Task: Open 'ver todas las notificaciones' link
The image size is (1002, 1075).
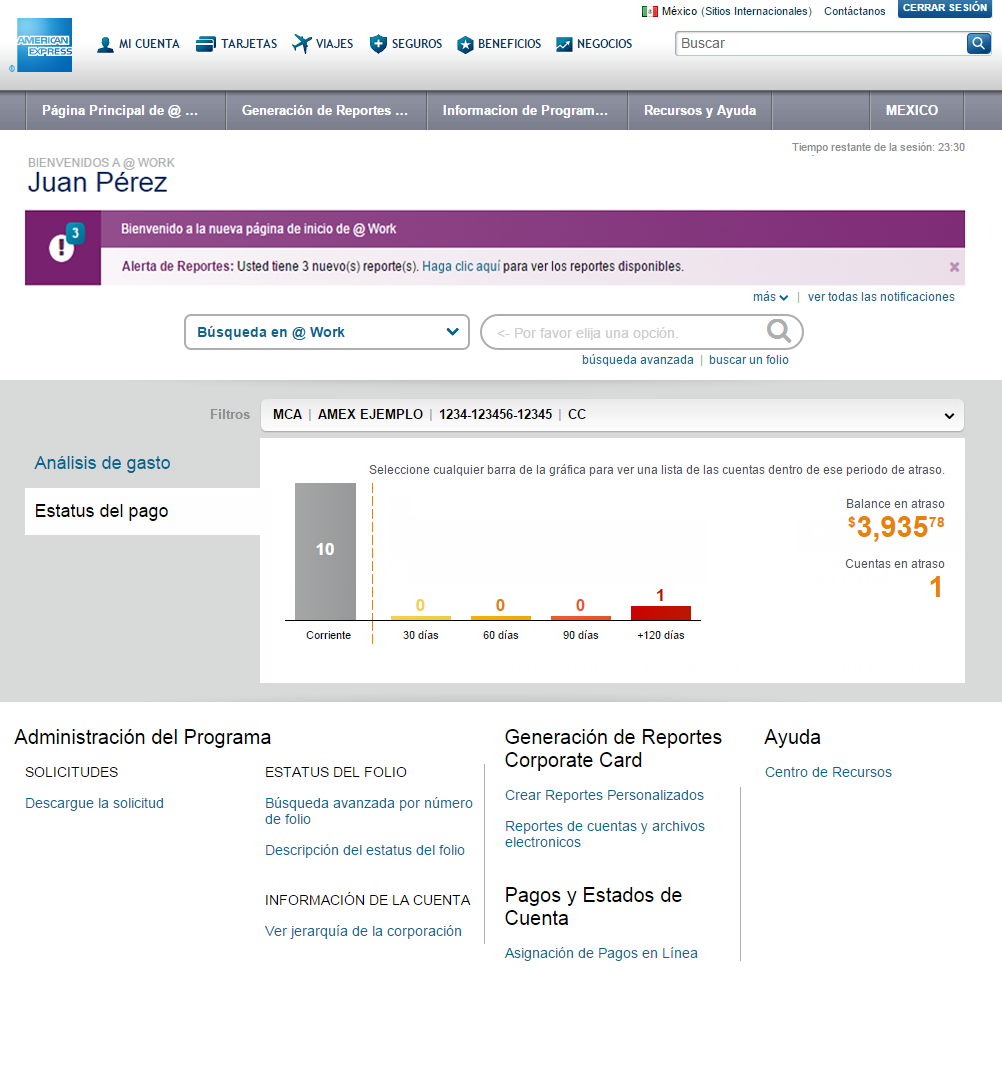Action: (x=881, y=297)
